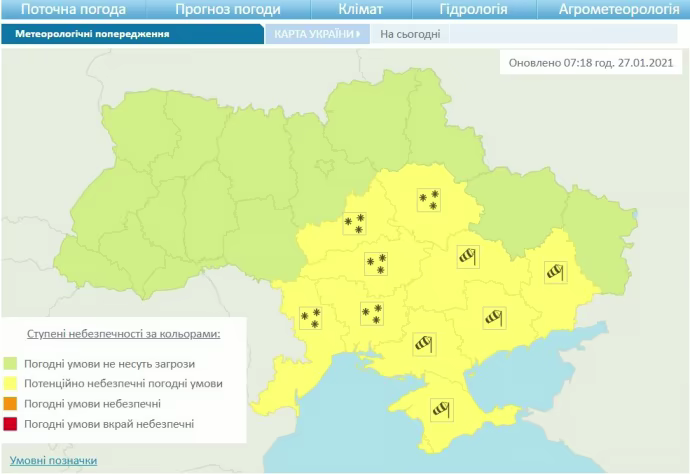Open the Поточна погода tab

pos(74,10)
